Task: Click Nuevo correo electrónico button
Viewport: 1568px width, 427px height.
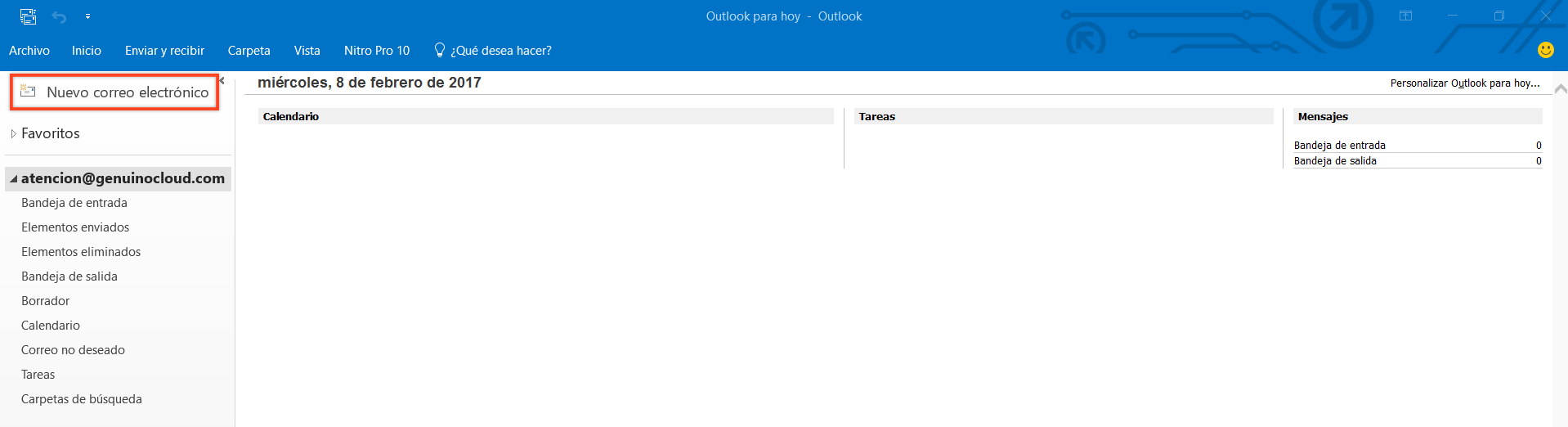Action: pyautogui.click(x=114, y=92)
